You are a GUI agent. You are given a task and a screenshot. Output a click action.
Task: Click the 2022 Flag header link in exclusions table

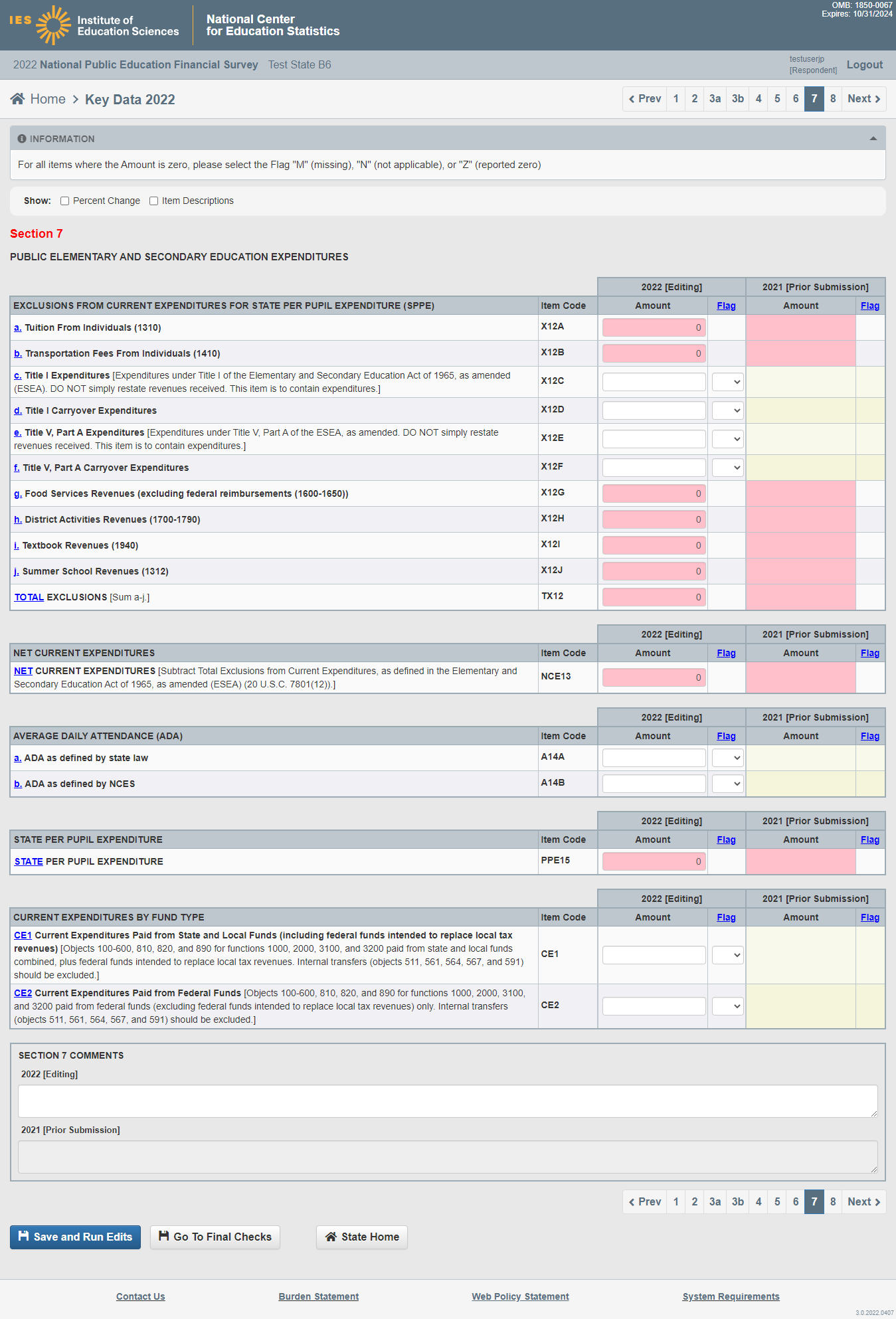727,306
